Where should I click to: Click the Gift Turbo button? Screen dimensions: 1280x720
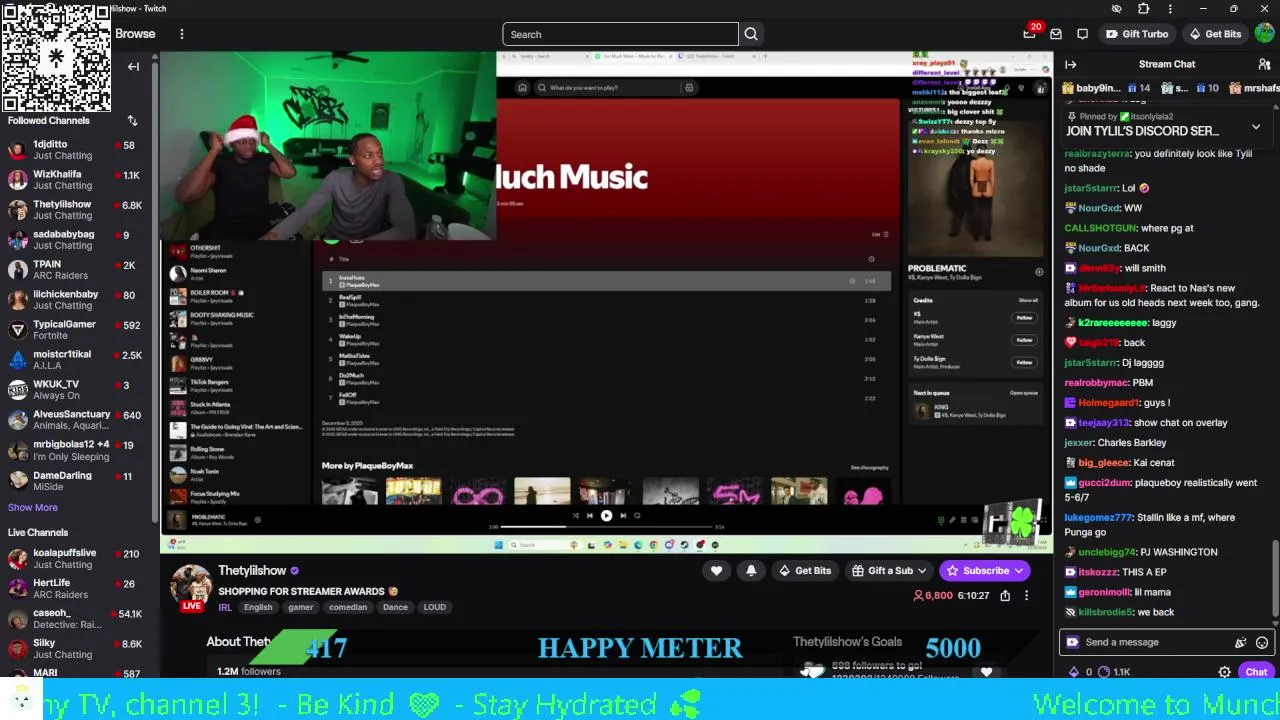point(1137,34)
